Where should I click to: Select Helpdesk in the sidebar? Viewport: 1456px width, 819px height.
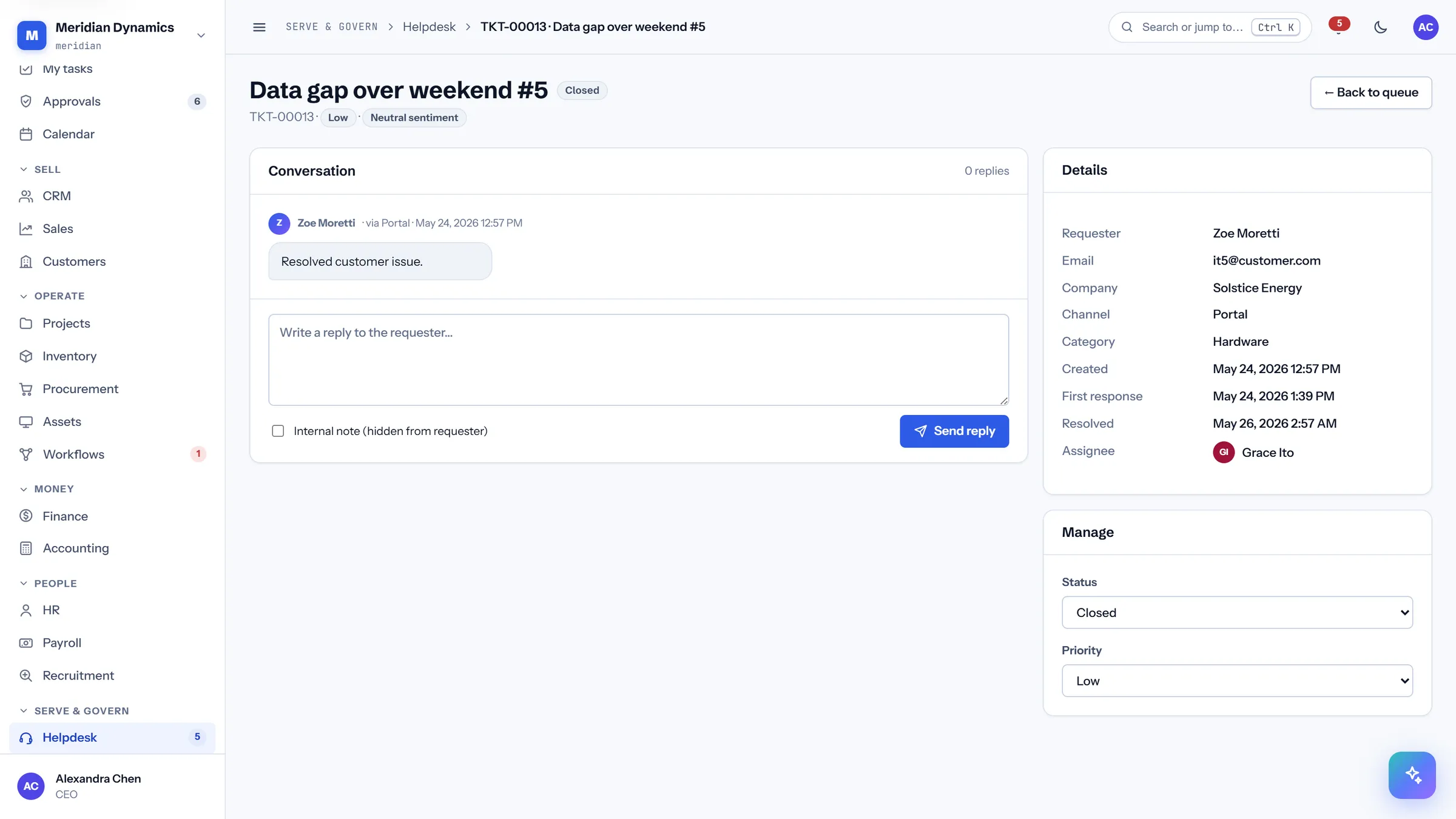tap(112, 738)
